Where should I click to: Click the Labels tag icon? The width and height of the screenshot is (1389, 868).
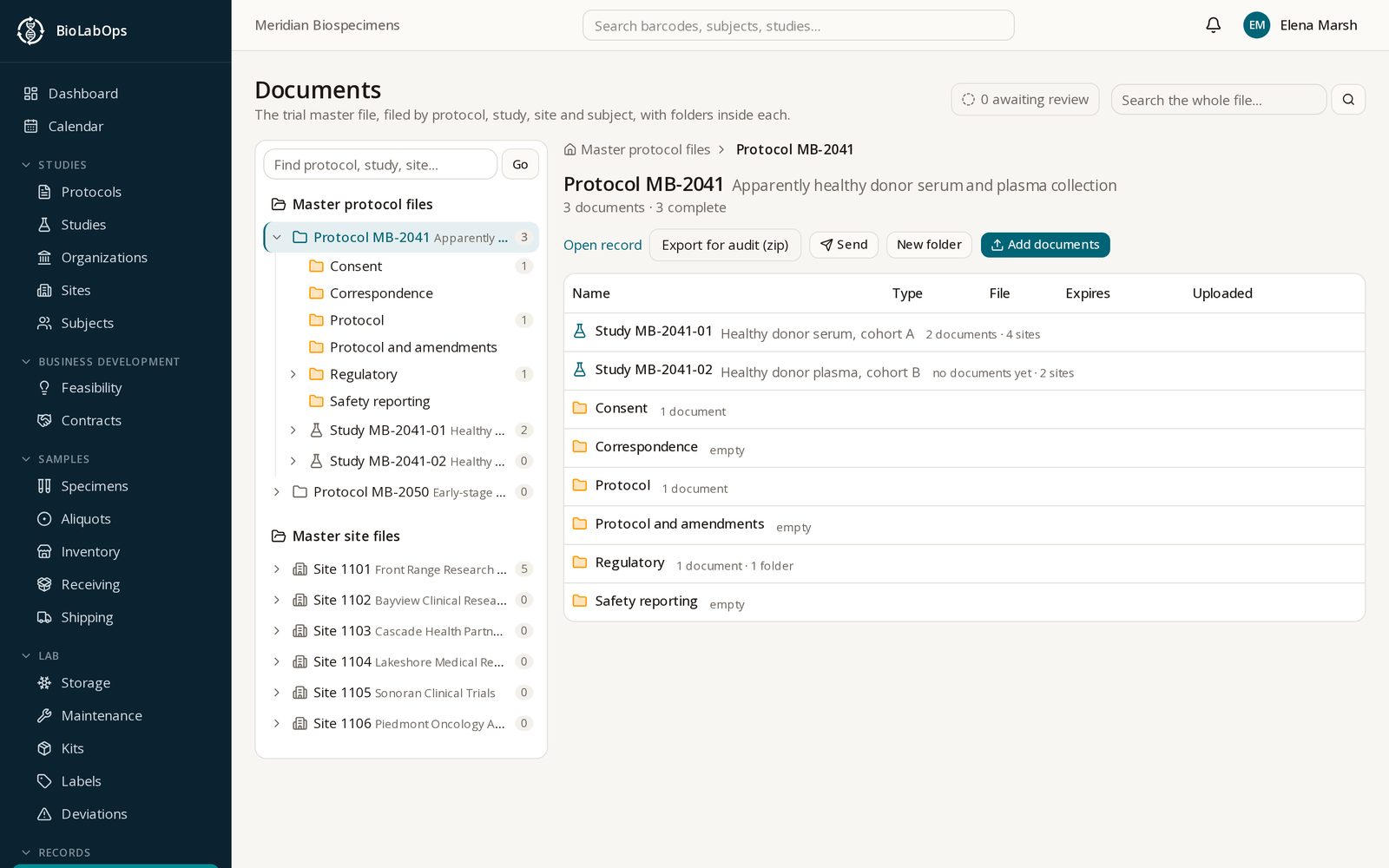[x=44, y=781]
